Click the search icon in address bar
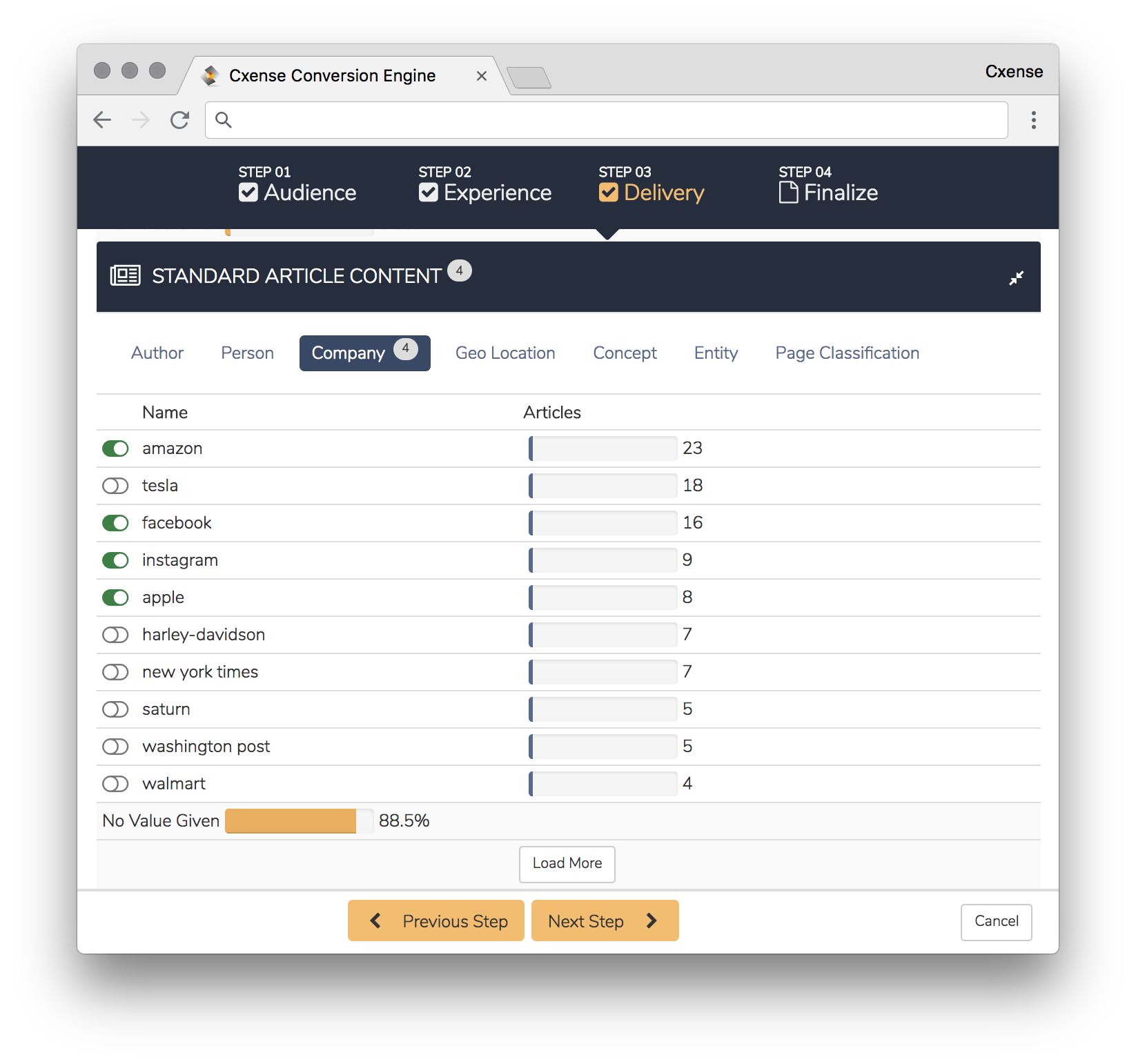Screen dimensions: 1136x1064 223,120
